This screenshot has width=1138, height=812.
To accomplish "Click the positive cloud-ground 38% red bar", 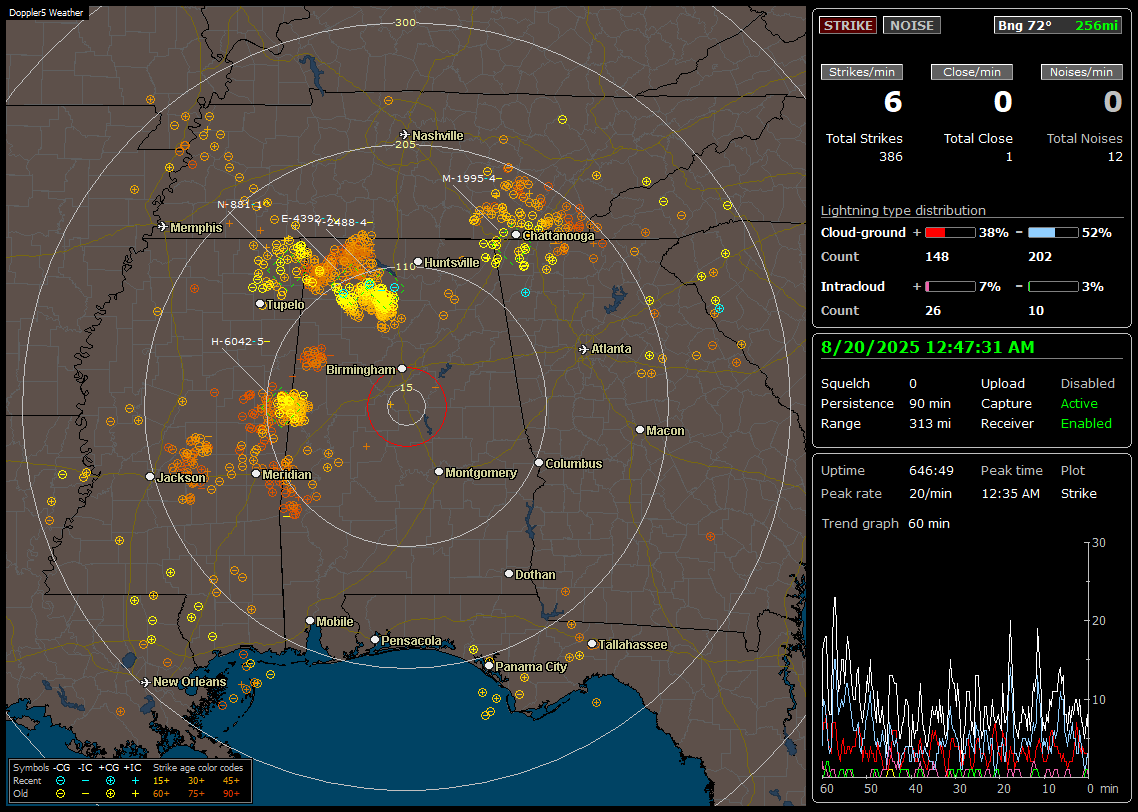I will point(950,232).
